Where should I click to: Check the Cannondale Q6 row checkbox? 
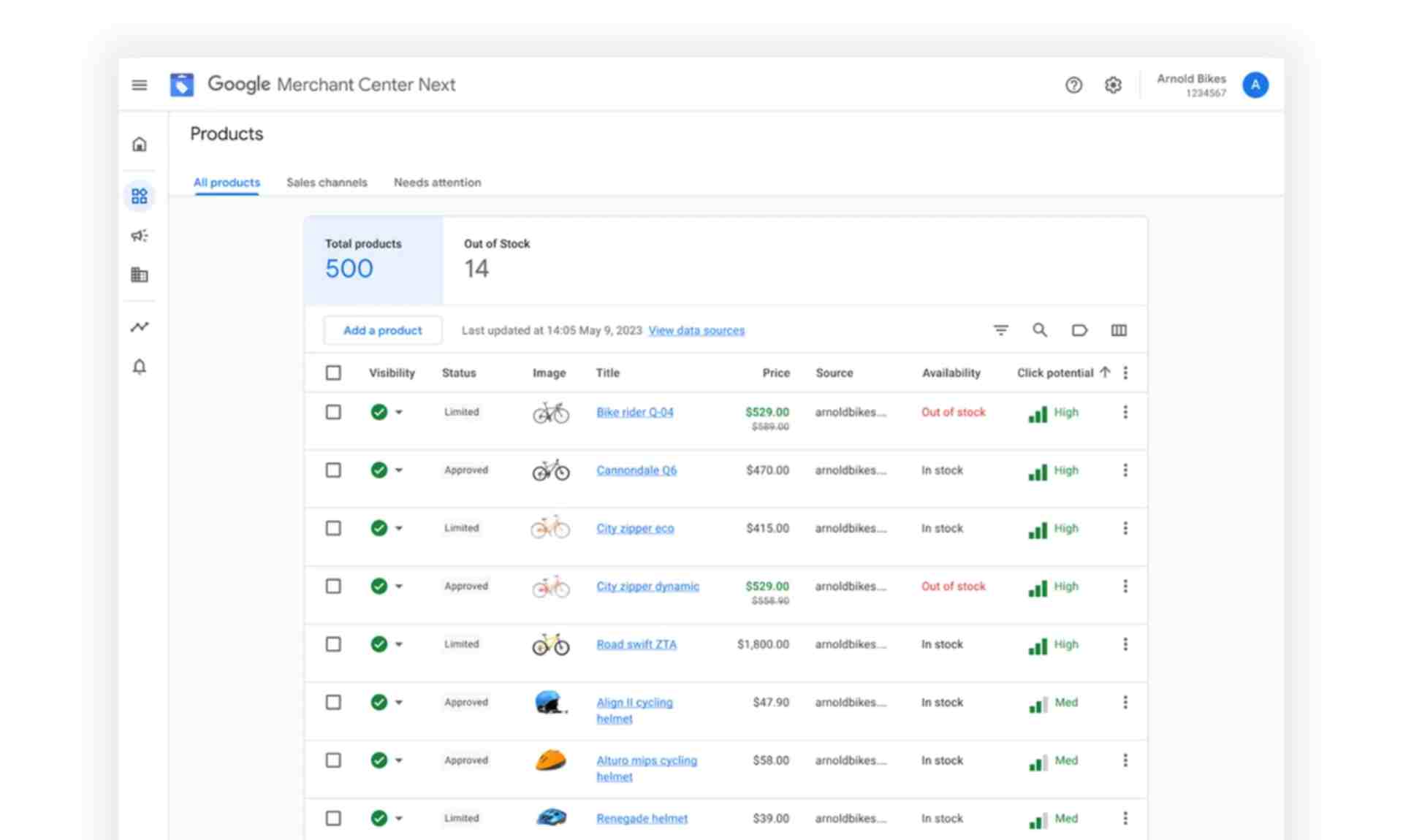(333, 470)
